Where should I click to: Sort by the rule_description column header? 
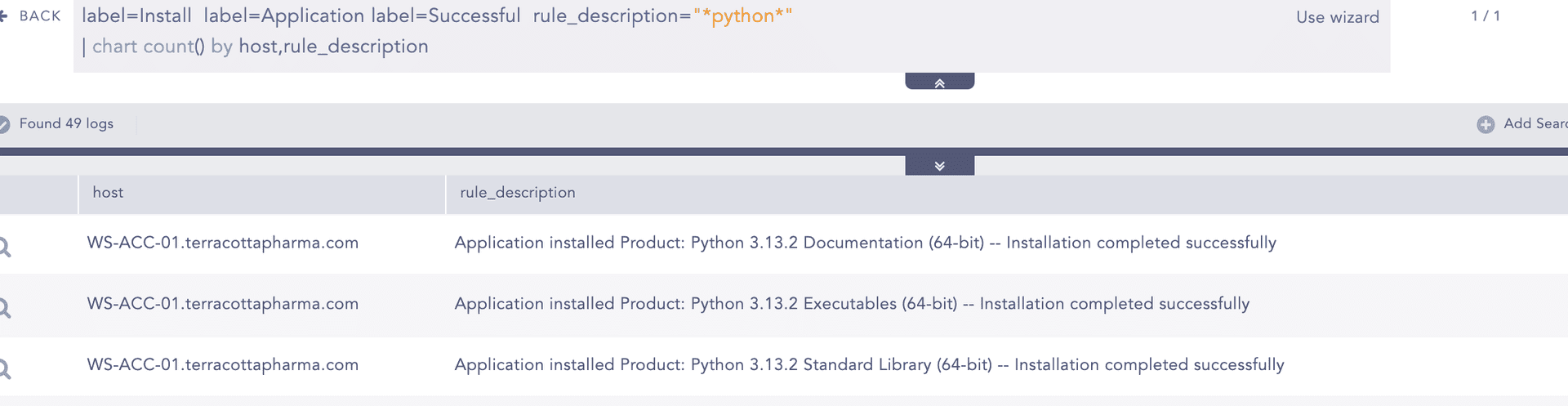pyautogui.click(x=517, y=193)
